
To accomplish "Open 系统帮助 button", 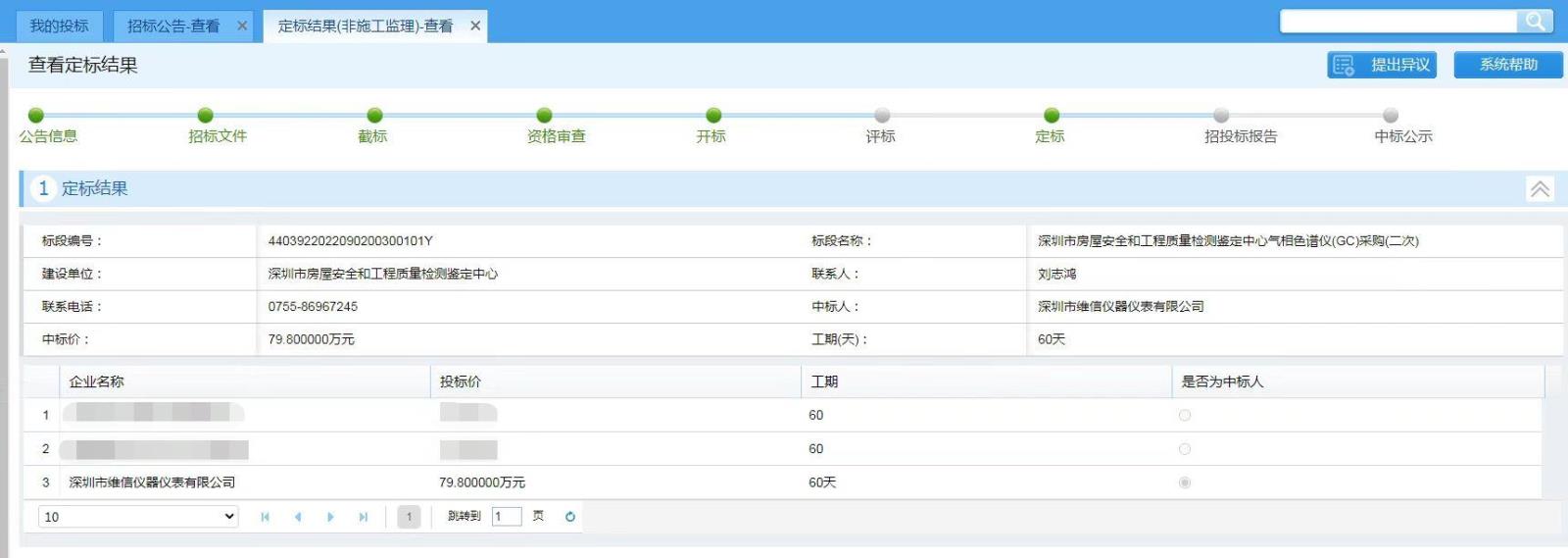I will [1507, 65].
